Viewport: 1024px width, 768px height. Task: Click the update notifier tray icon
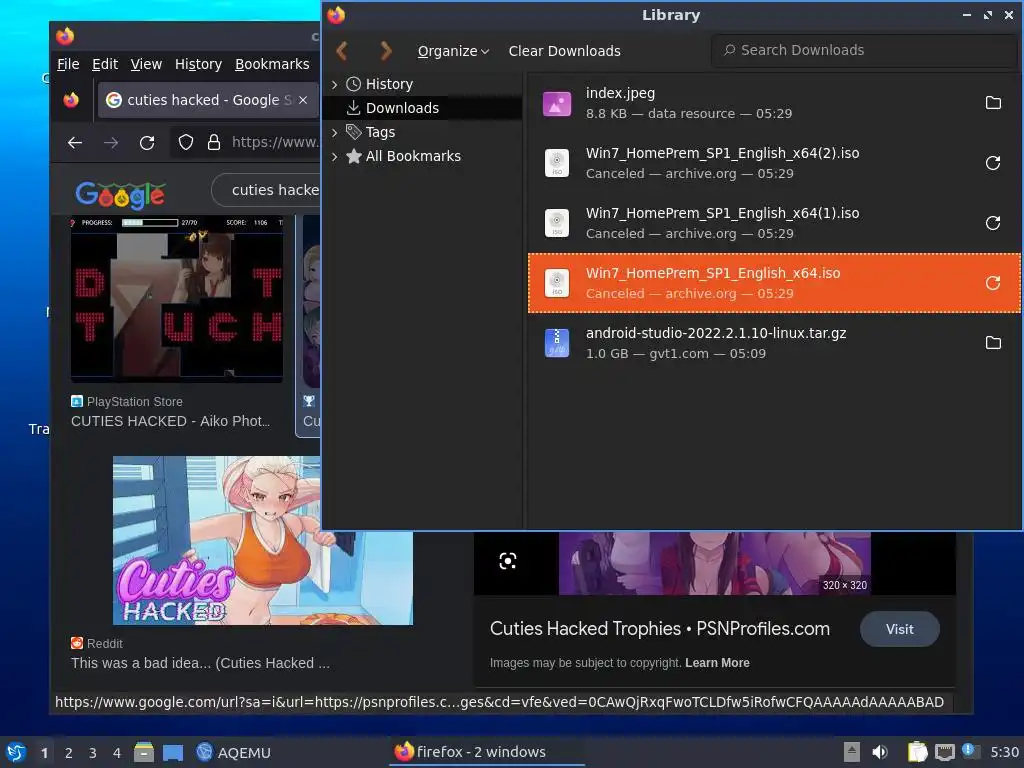coord(971,751)
